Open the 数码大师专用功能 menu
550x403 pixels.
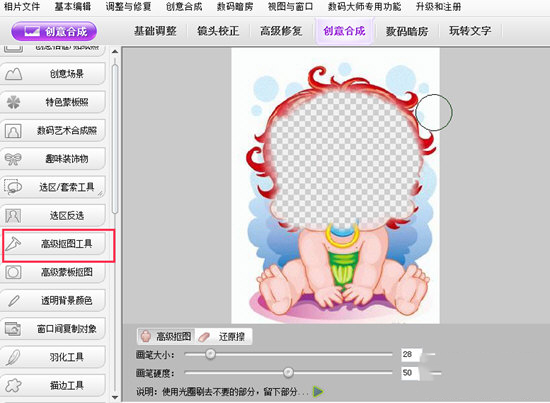[364, 7]
